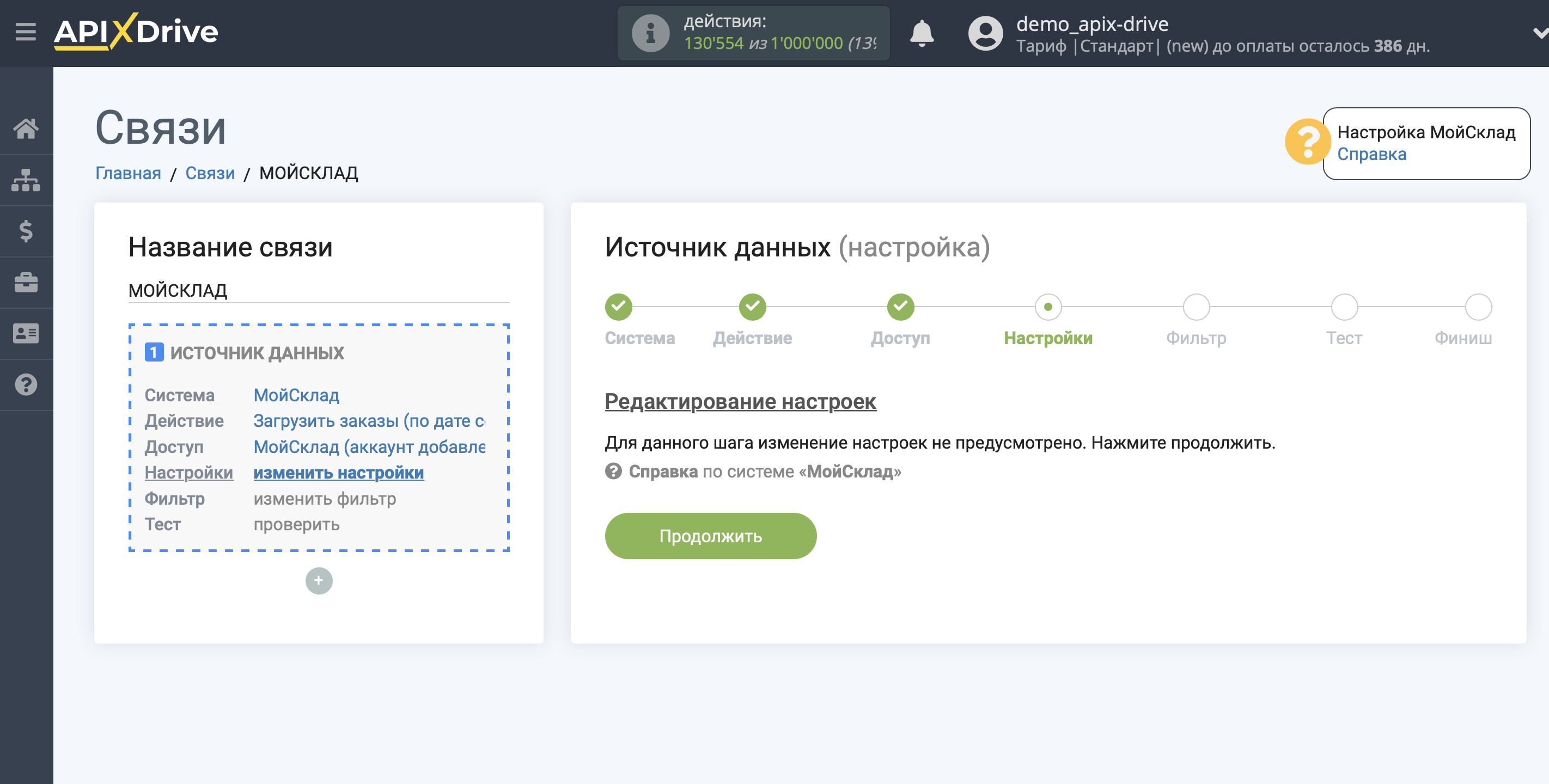
Task: Click the Редактирование настроек heading
Action: pos(740,402)
